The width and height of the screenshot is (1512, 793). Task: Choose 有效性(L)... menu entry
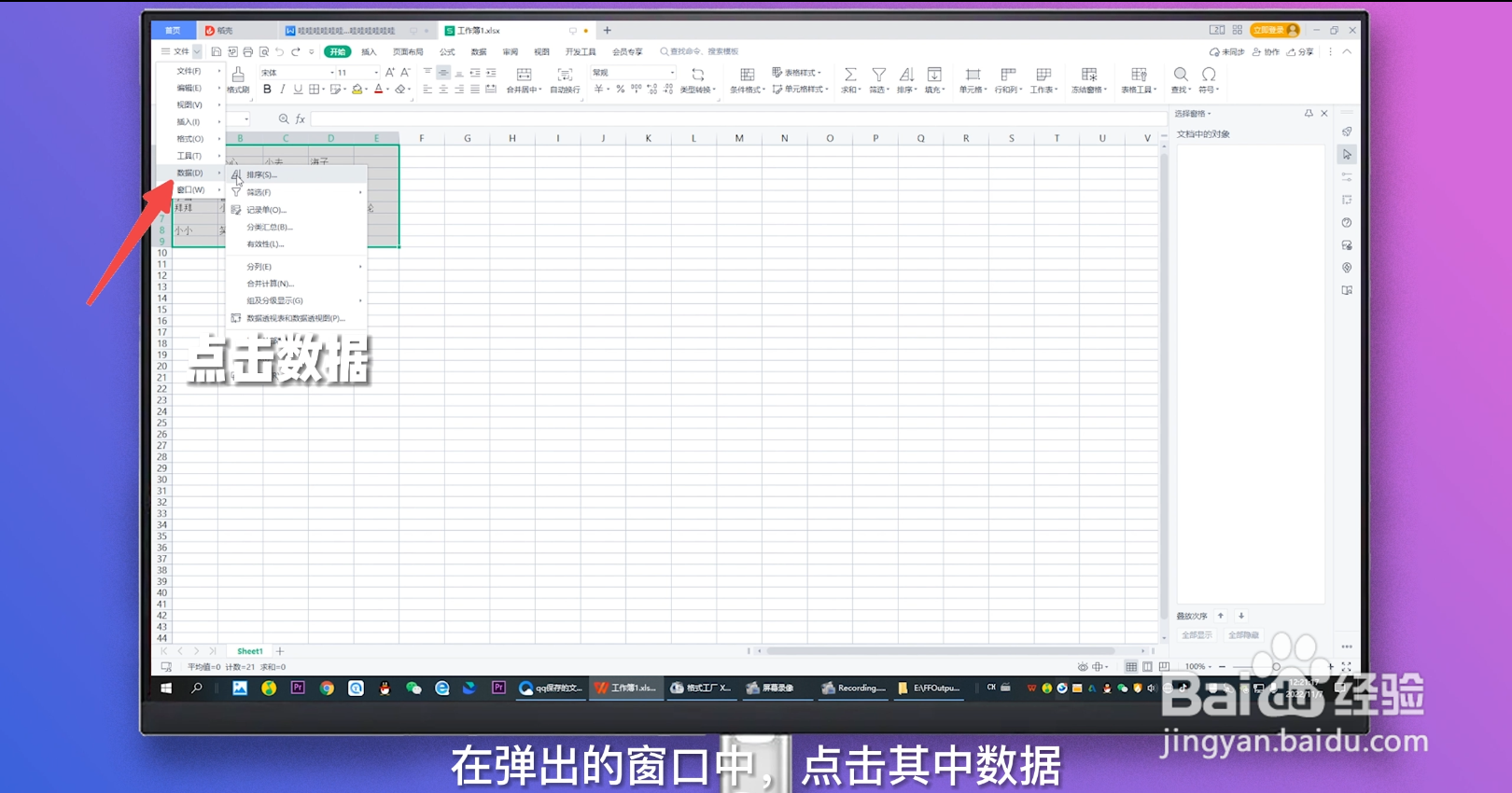pyautogui.click(x=297, y=243)
